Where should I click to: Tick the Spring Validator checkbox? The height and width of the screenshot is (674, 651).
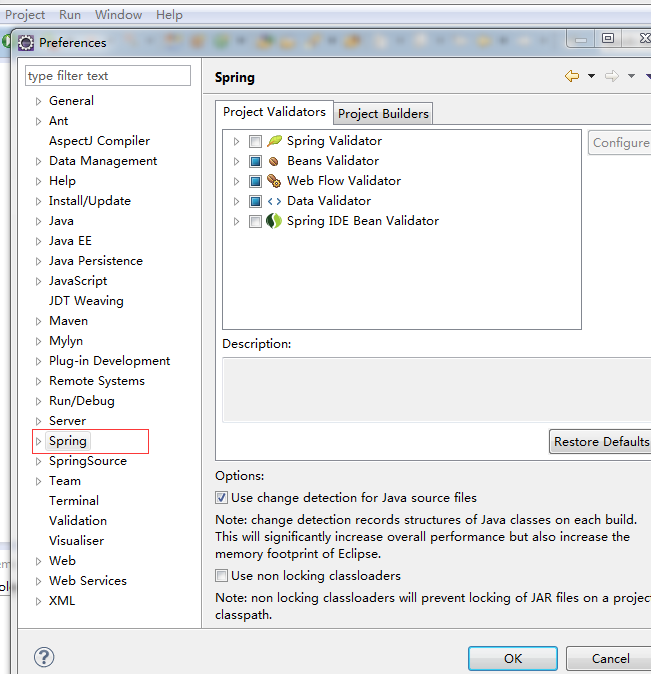[x=255, y=141]
